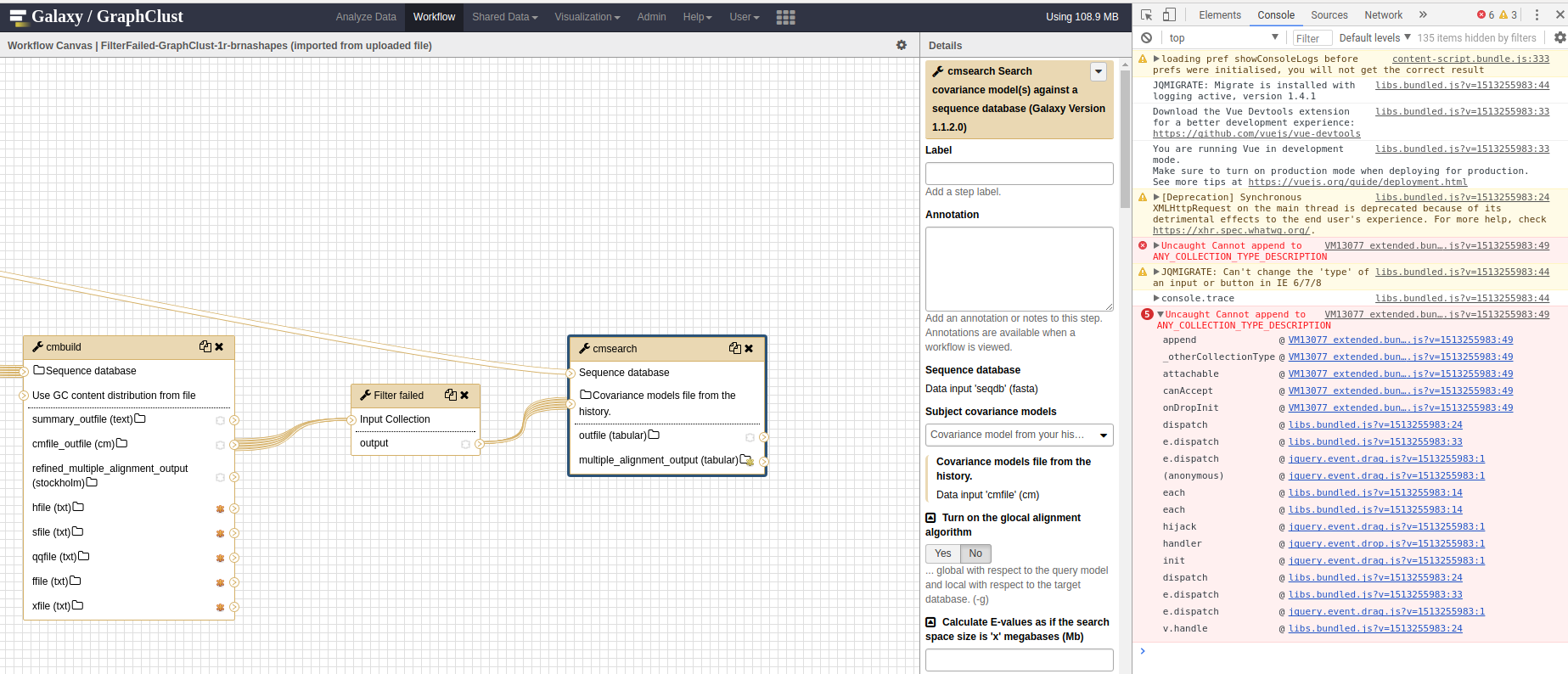Image resolution: width=1568 pixels, height=674 pixels.
Task: Click the hfile (txt) output asterisk
Action: (x=220, y=509)
